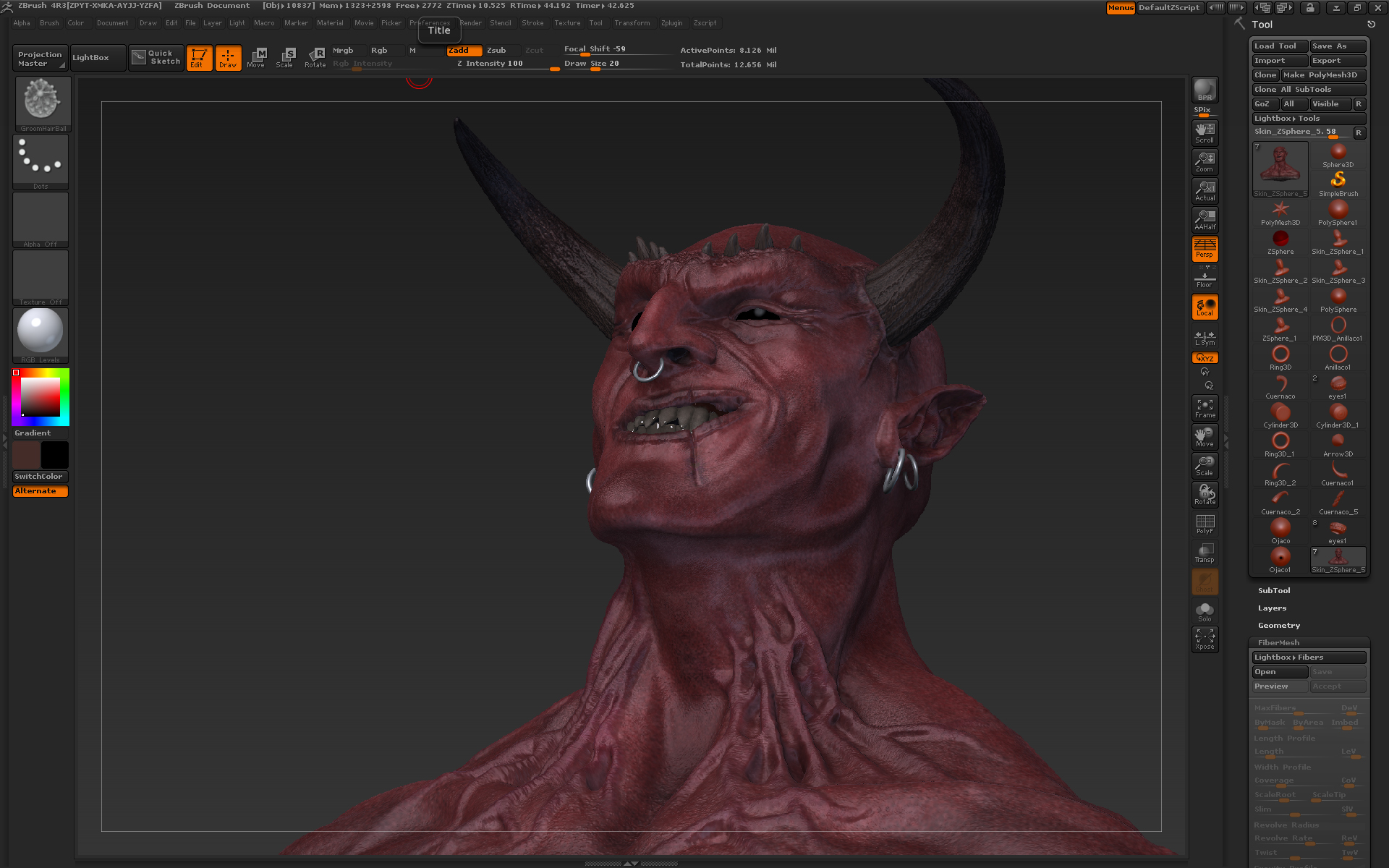Disable Local symmetry transformations

coord(1205,307)
